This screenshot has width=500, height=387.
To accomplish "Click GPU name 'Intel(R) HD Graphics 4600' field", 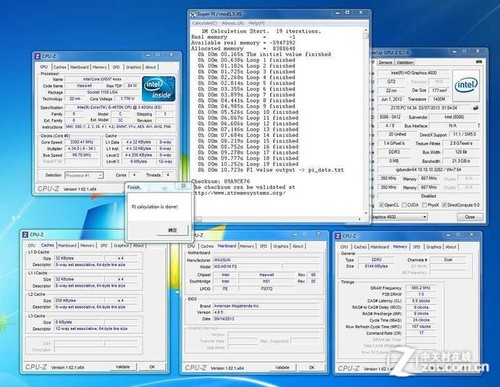I will 414,73.
